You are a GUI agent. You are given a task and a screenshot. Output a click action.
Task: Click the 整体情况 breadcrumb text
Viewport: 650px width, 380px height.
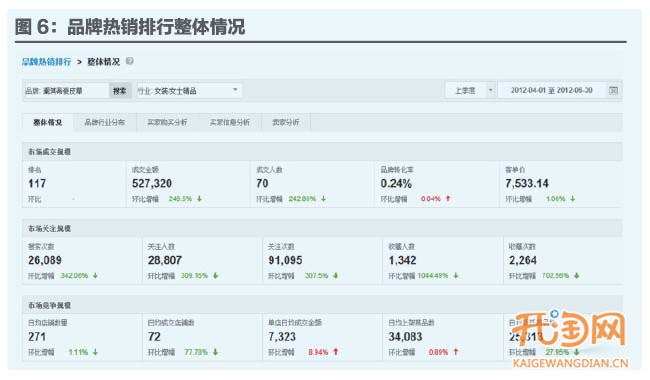tap(103, 62)
